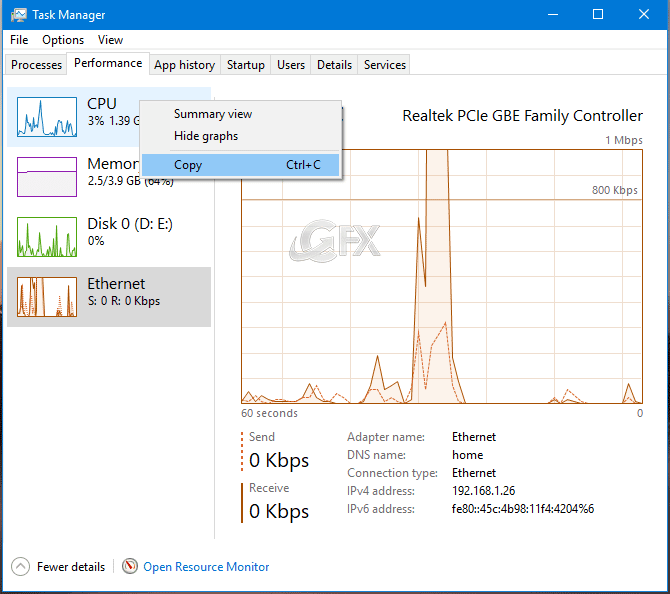Screen dimensions: 670x594
Task: Select the Ethernet S: 0 R: 0 Kbps entry
Action: pos(109,297)
